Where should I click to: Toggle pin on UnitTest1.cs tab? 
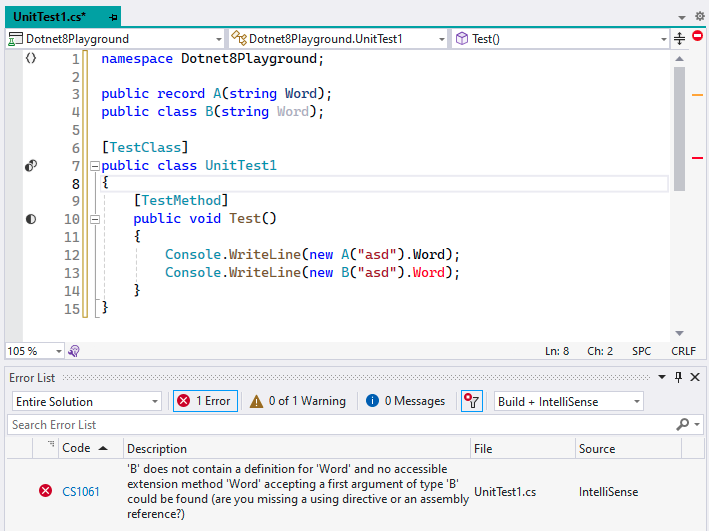coord(113,18)
